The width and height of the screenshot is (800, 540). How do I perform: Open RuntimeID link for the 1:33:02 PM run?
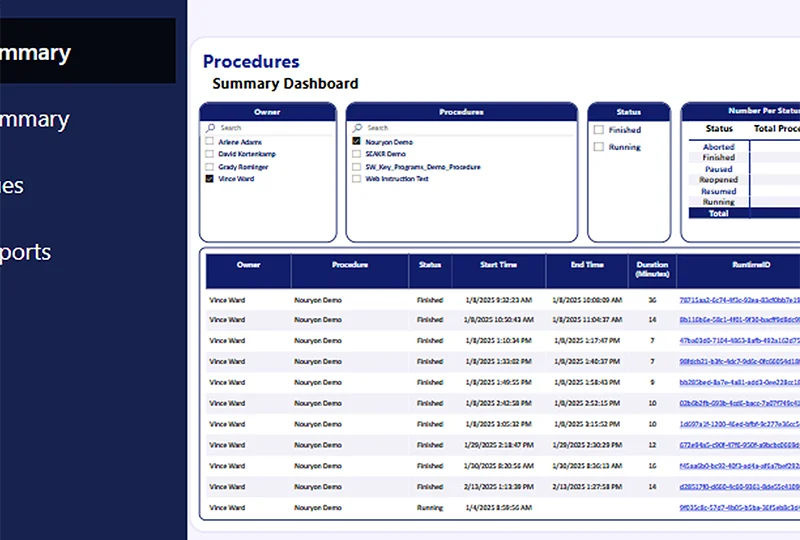[x=740, y=361]
